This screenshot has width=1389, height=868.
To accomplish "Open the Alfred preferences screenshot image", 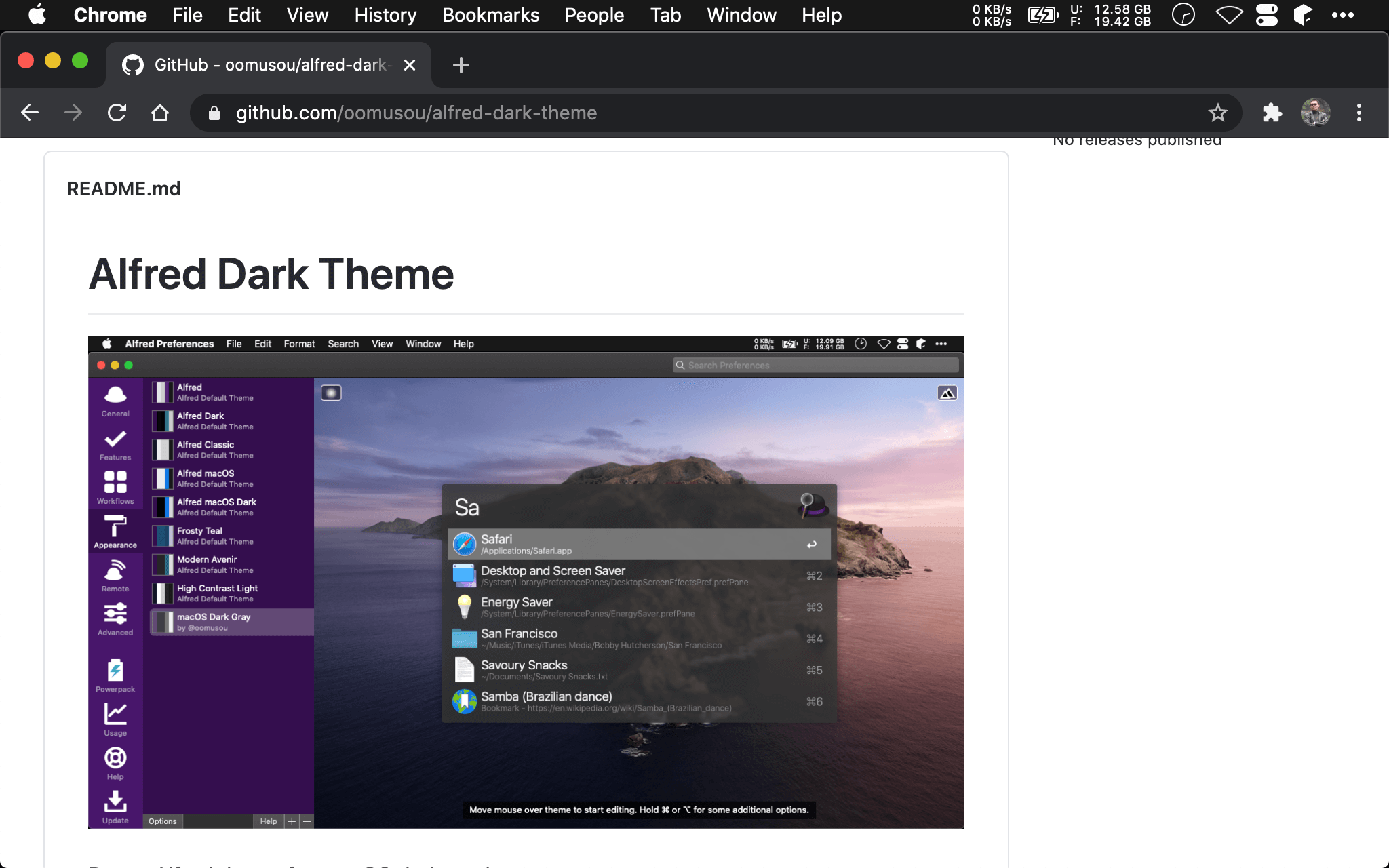I will (x=526, y=583).
